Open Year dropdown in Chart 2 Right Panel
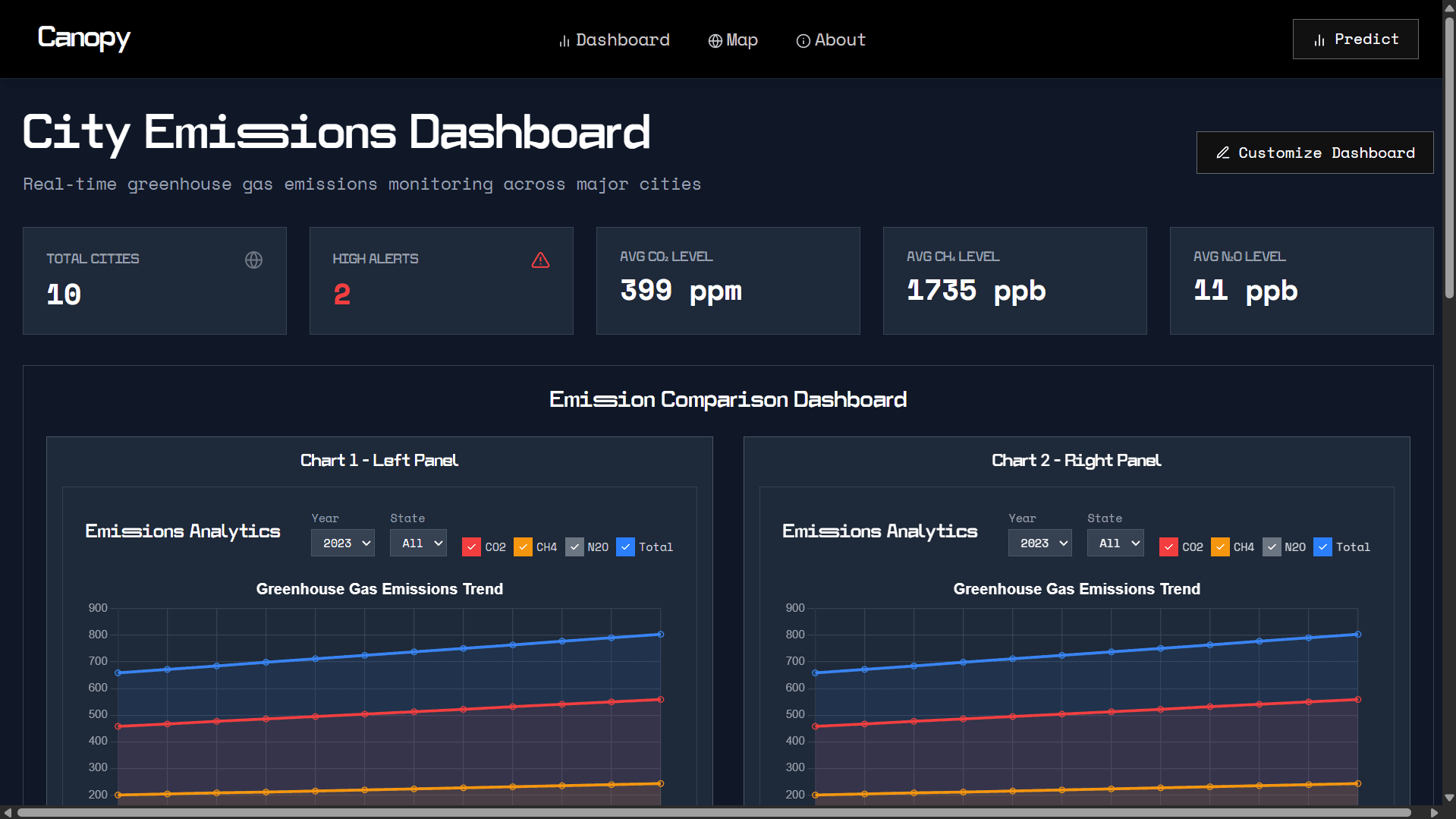Screen dimensions: 1456x819 (1040, 543)
